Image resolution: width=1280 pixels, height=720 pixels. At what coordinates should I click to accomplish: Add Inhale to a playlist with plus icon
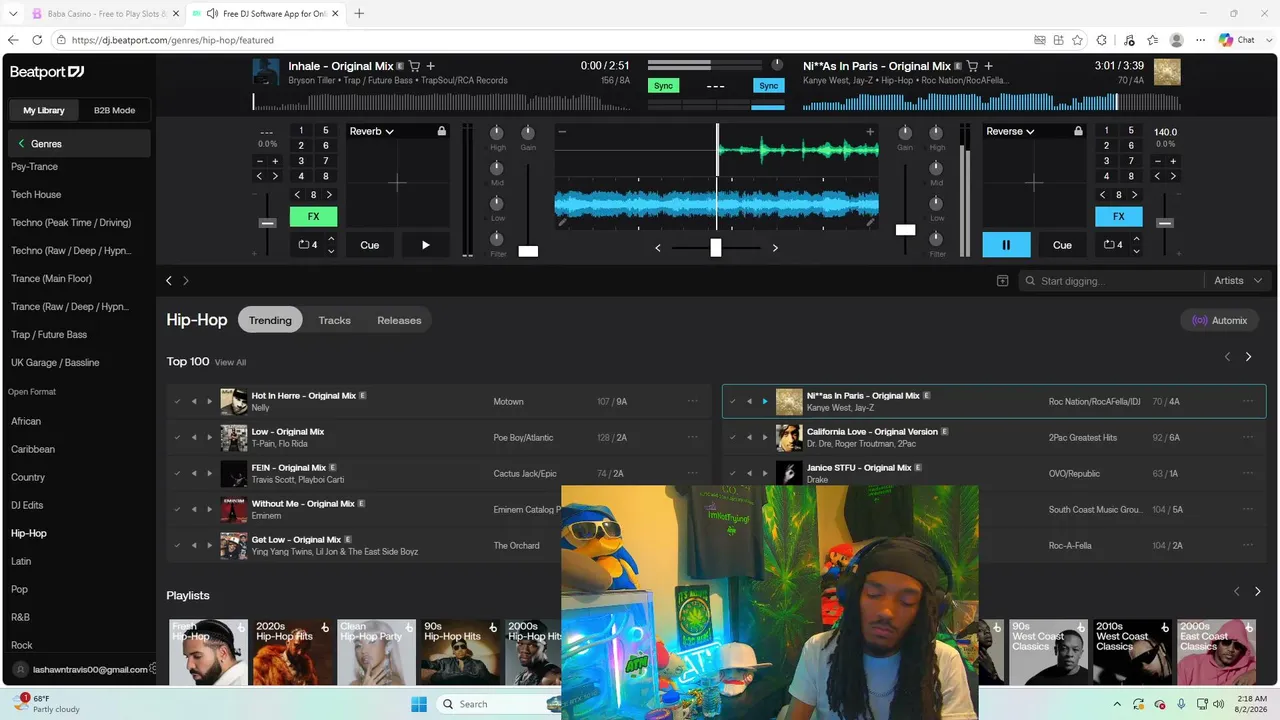431,66
